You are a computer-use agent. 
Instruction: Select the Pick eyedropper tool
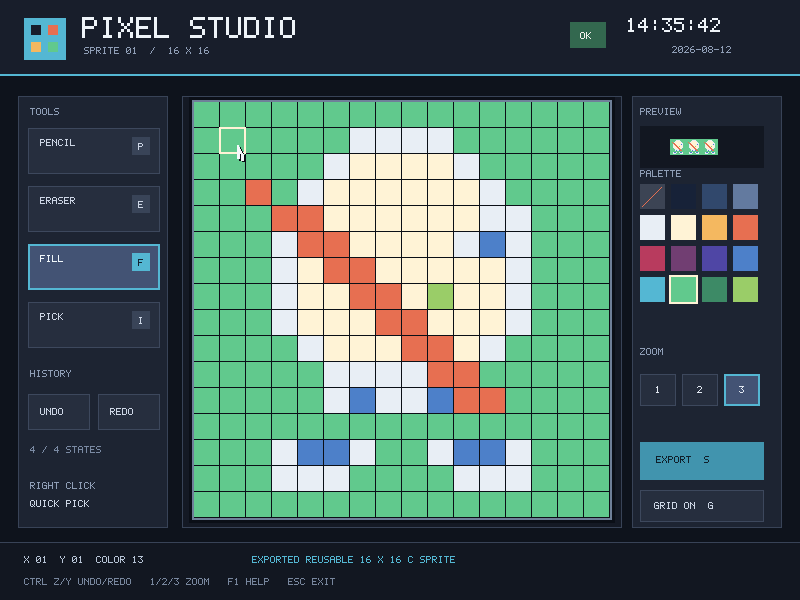94,325
